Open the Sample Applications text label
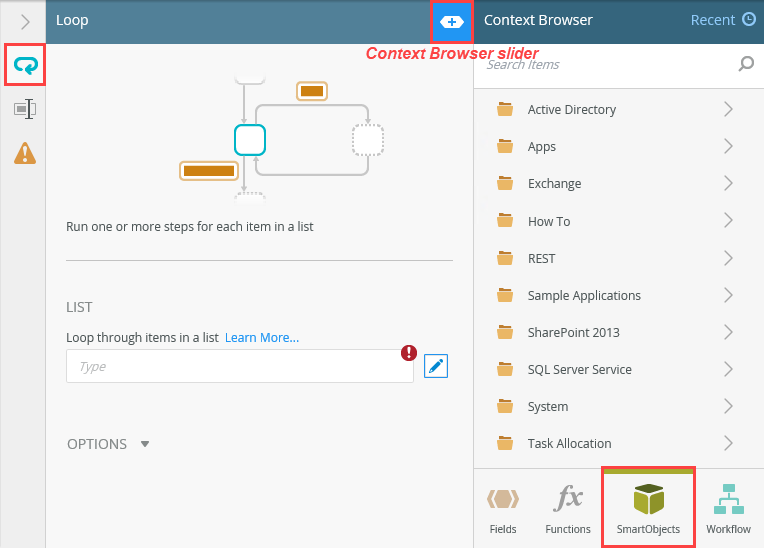Viewport: 764px width, 548px height. [x=584, y=296]
